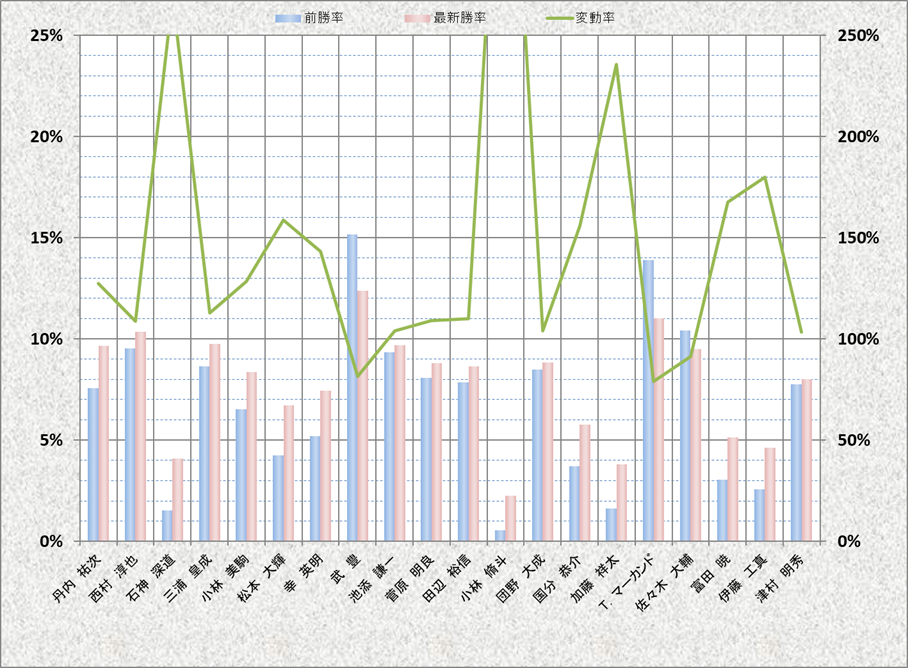
Task: Click the pink 最新勝率 bar for 武 豊
Action: tap(363, 415)
